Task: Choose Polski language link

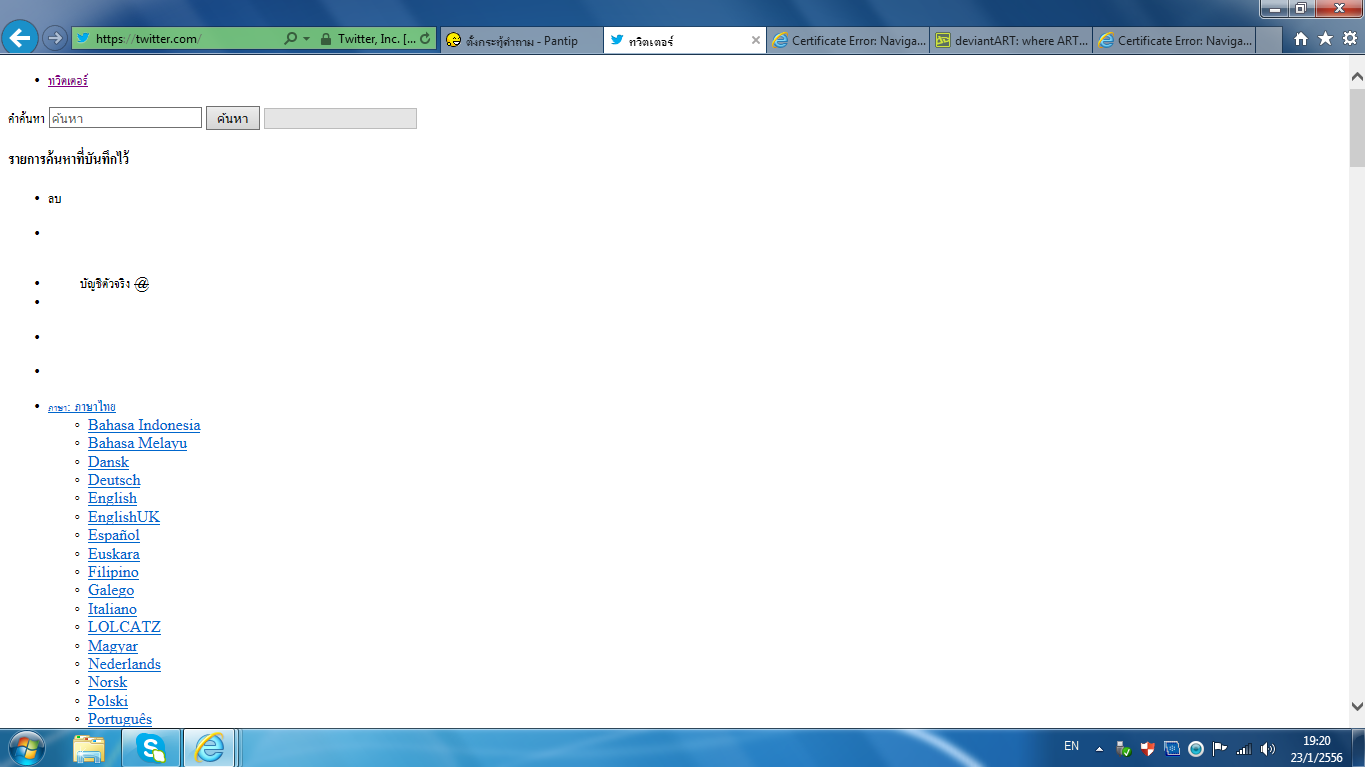Action: pyautogui.click(x=108, y=701)
